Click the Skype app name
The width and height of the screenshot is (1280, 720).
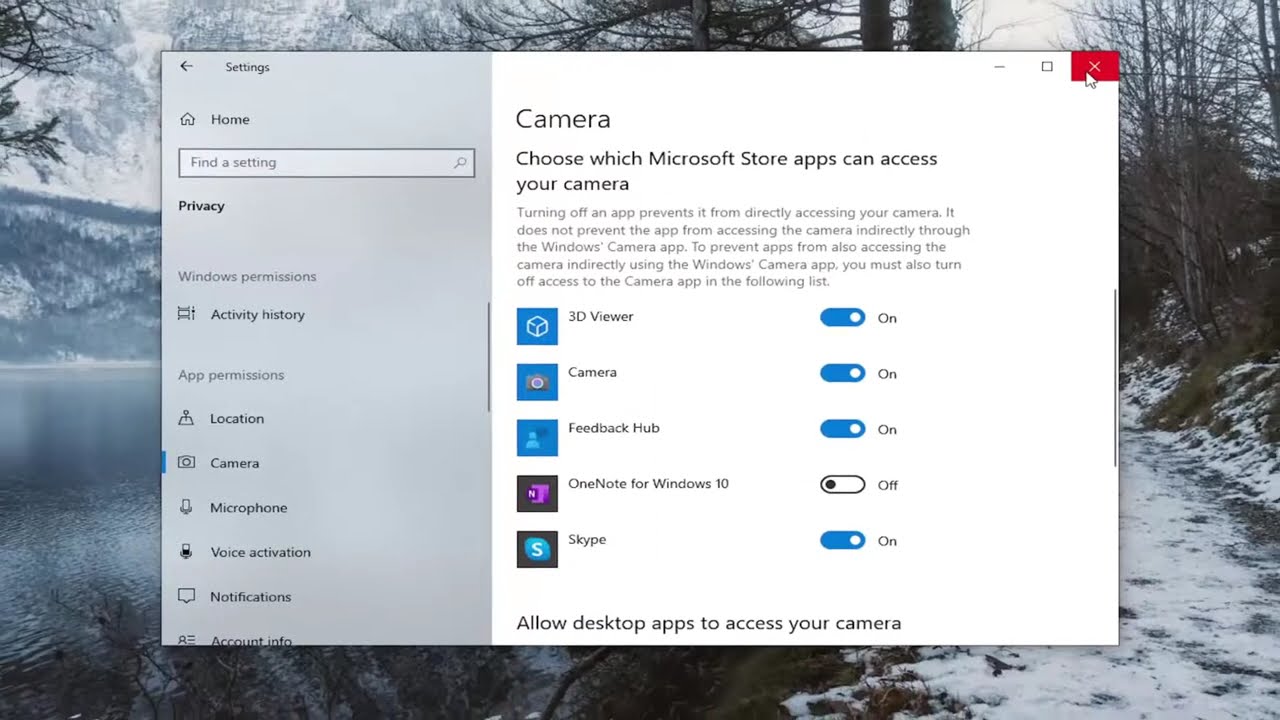pyautogui.click(x=587, y=539)
